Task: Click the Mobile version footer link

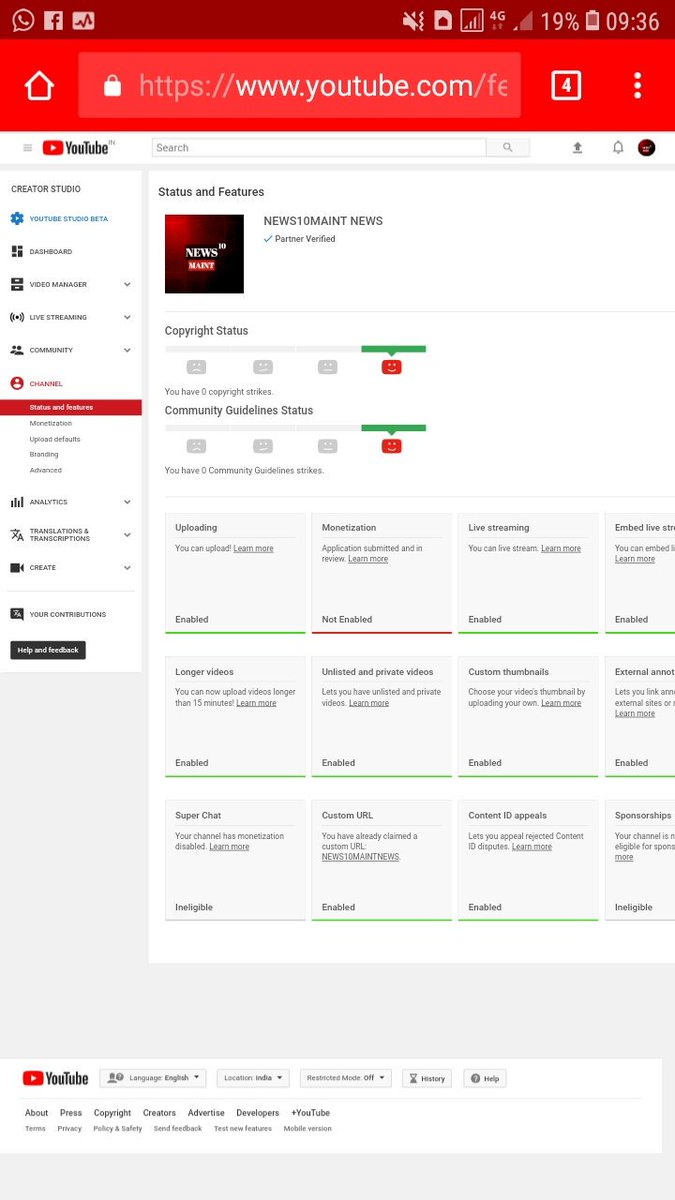Action: (x=308, y=1129)
